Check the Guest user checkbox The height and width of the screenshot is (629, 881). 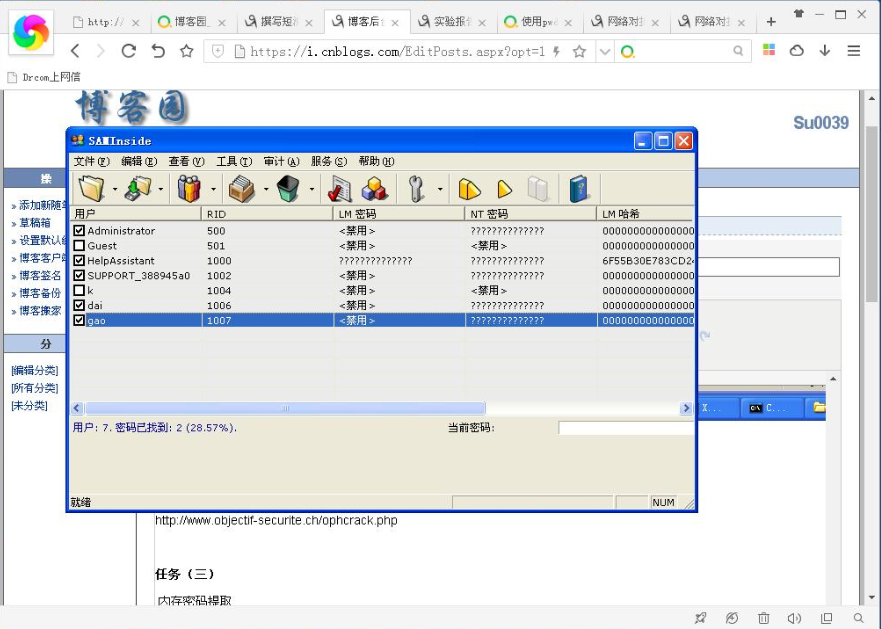point(79,246)
